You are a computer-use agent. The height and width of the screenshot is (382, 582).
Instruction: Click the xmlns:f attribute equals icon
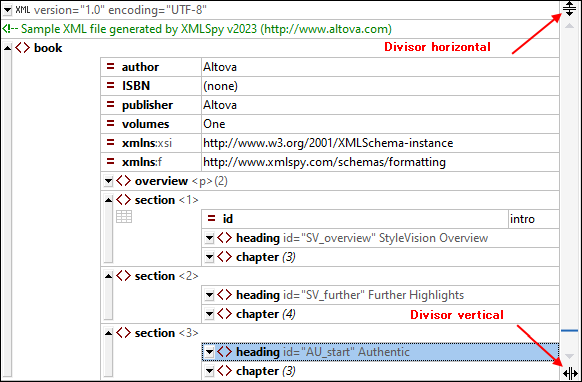[110, 161]
